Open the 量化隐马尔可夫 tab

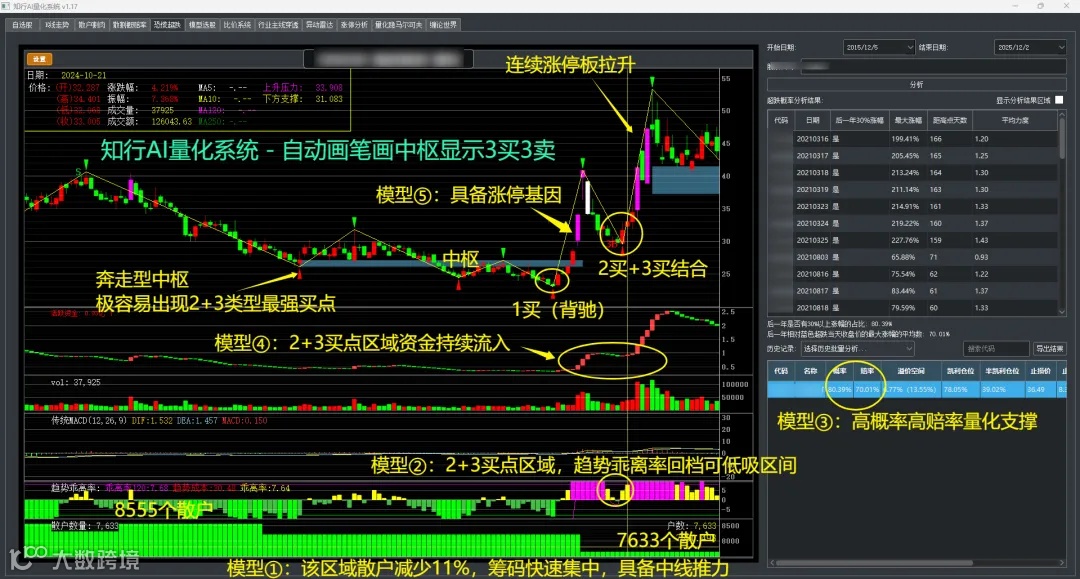398,25
